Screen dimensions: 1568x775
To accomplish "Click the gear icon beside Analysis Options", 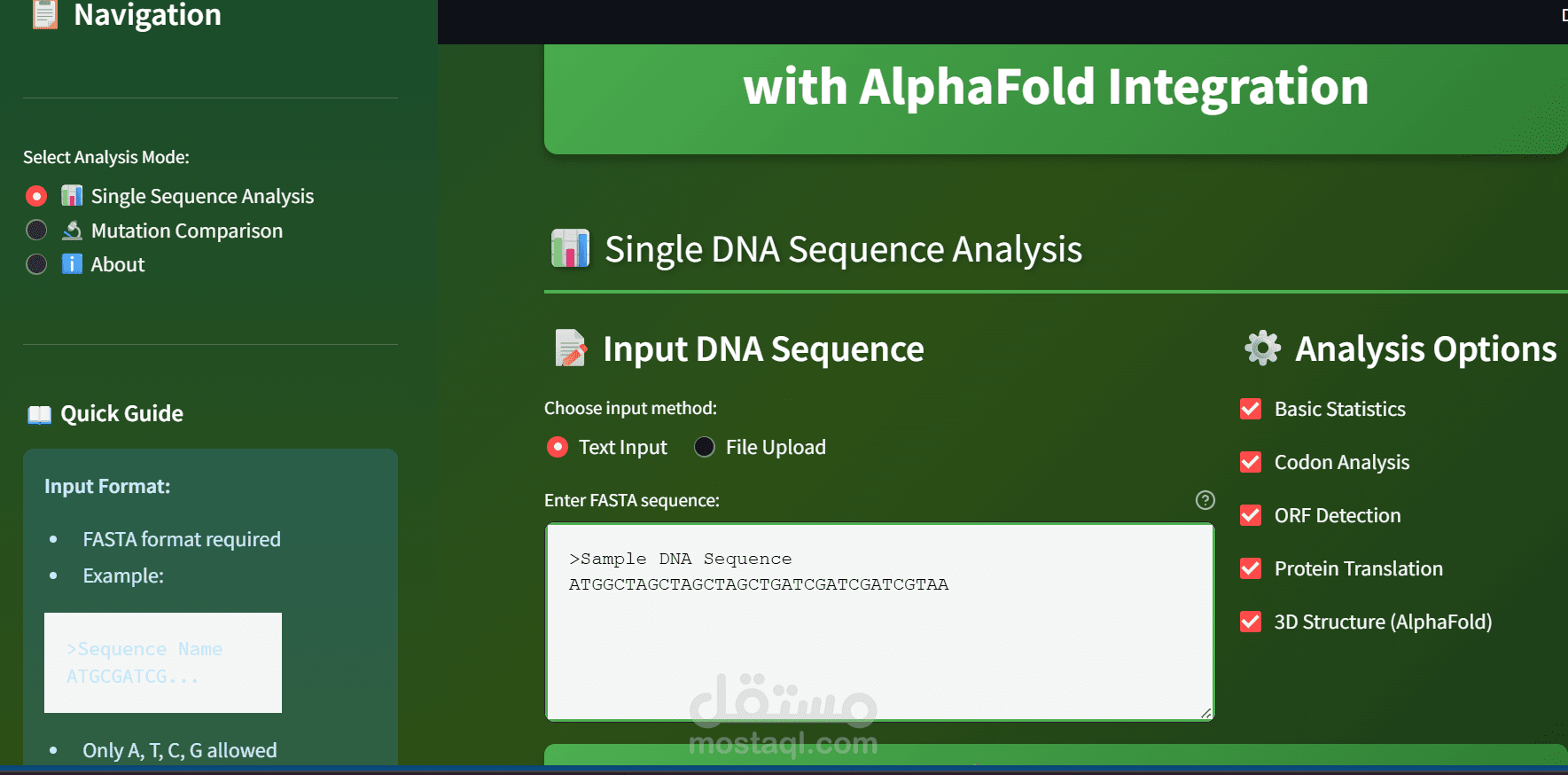I will [1262, 348].
